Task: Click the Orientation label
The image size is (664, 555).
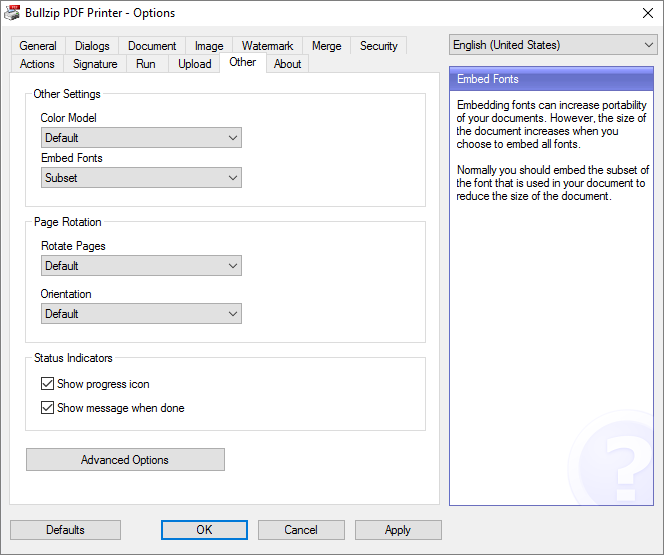Action: click(66, 294)
